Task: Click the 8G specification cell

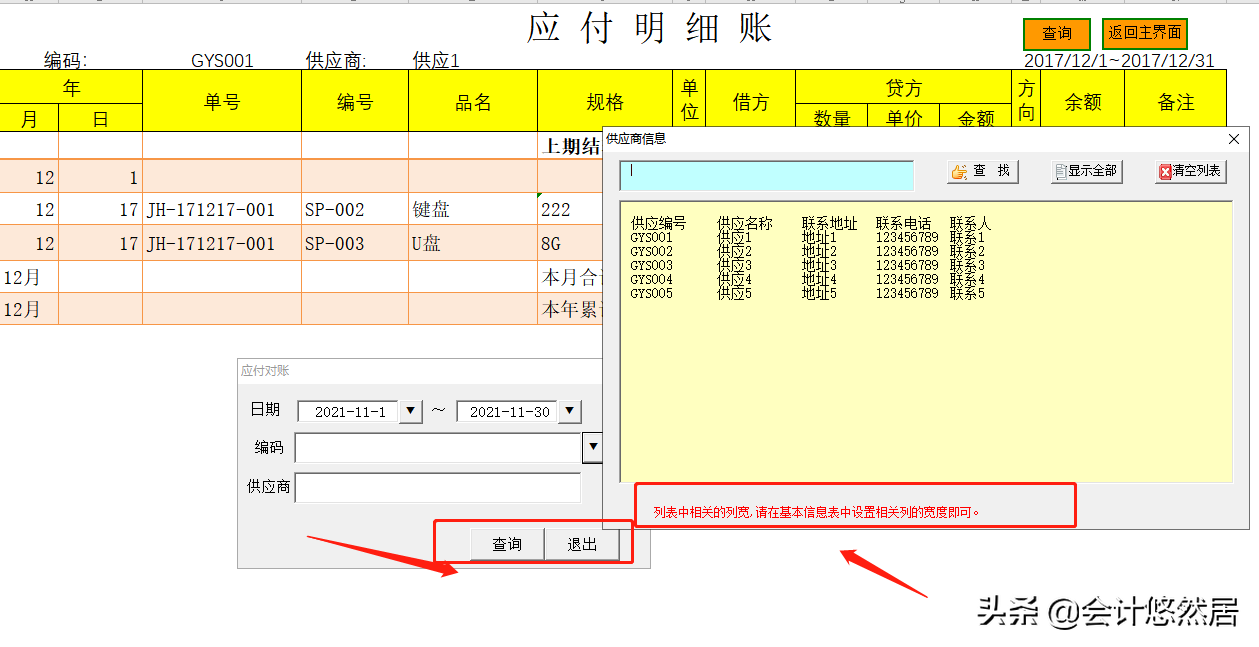Action: [x=570, y=243]
